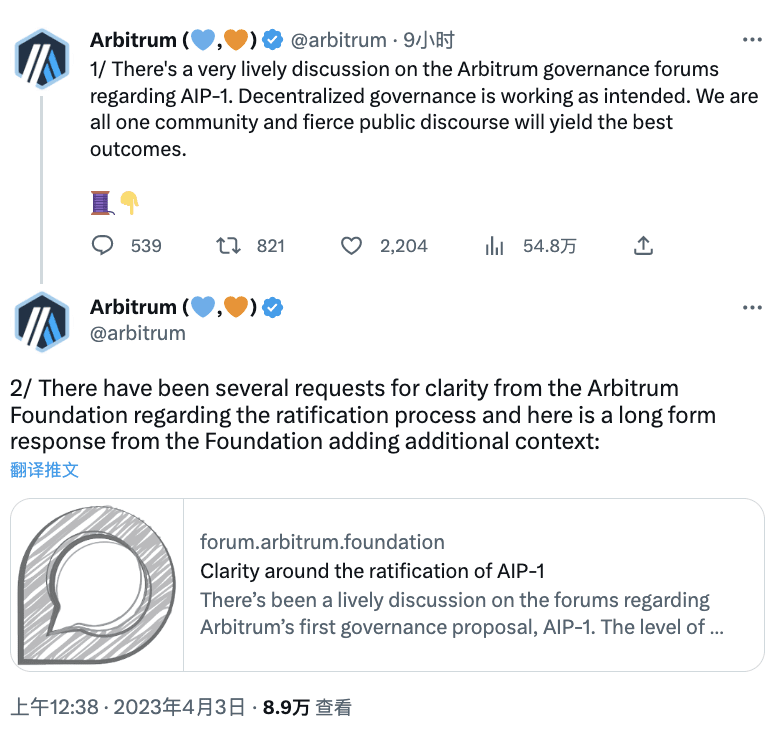Click the reply speech bubble icon
Image resolution: width=780 pixels, height=742 pixels.
click(x=103, y=245)
